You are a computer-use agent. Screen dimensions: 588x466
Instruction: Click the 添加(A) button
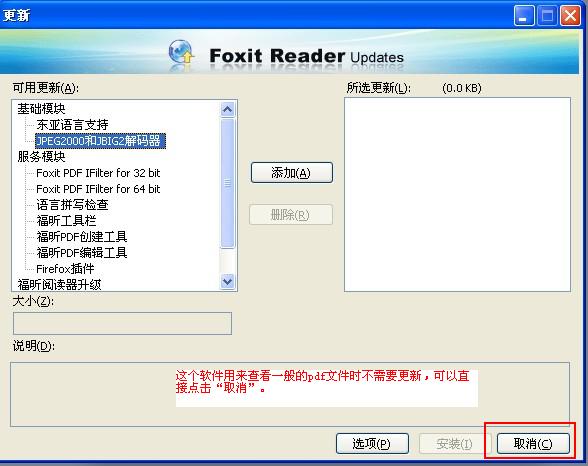pyautogui.click(x=292, y=173)
